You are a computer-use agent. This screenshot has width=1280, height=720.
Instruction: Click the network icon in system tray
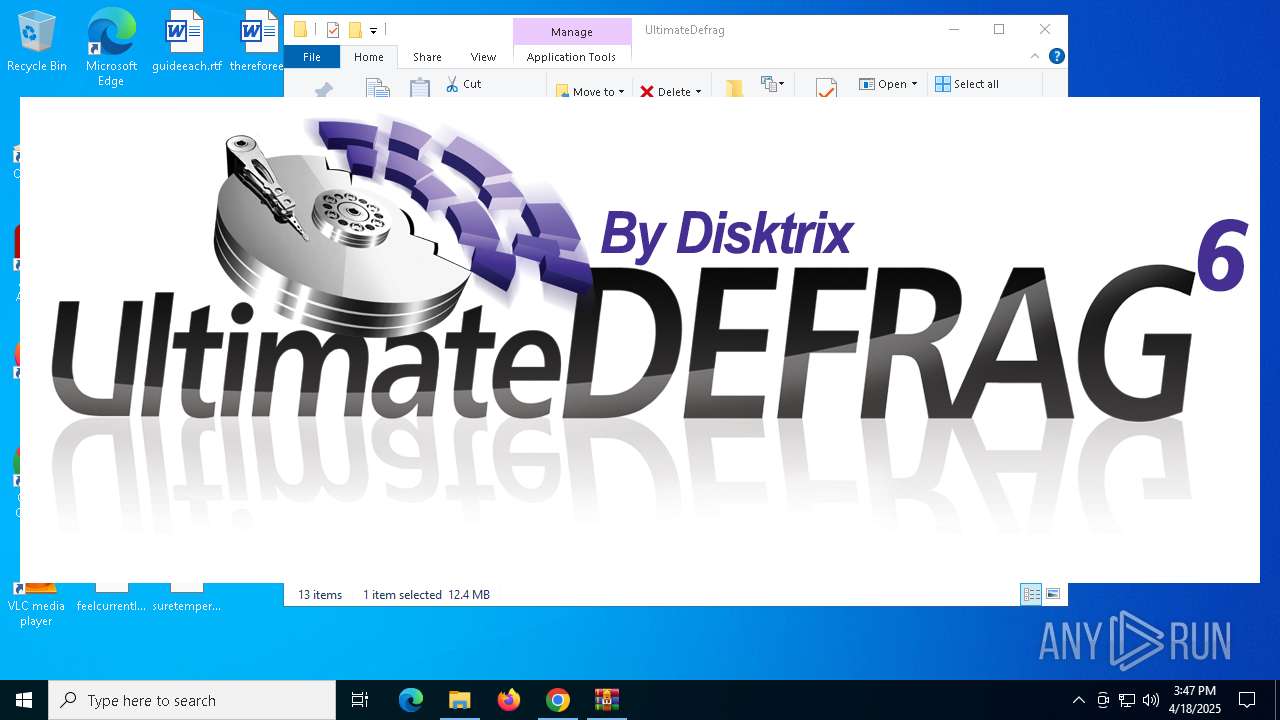click(x=1127, y=700)
